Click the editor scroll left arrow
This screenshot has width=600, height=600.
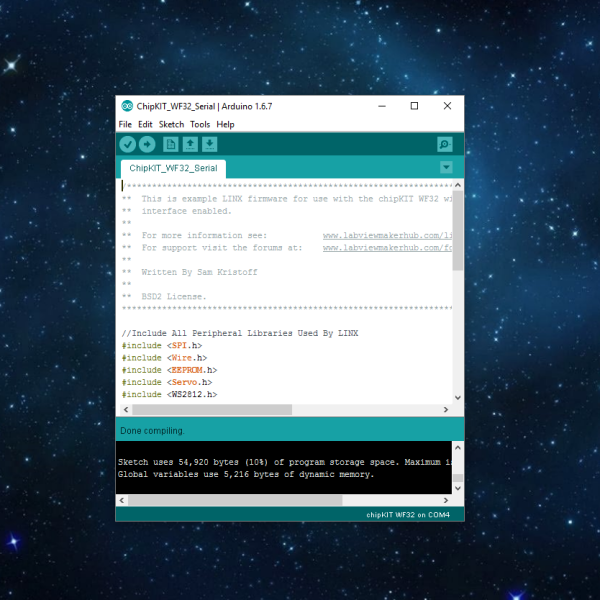click(126, 409)
